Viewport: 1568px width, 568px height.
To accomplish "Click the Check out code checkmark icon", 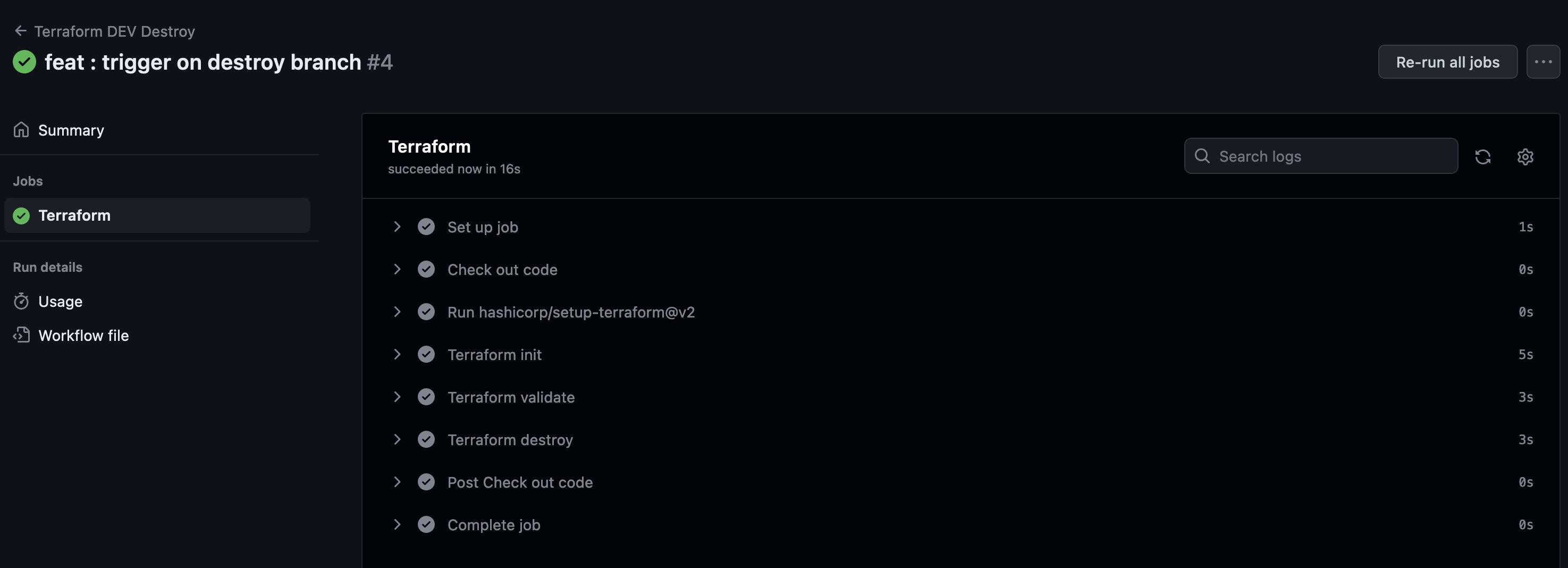I will (426, 269).
